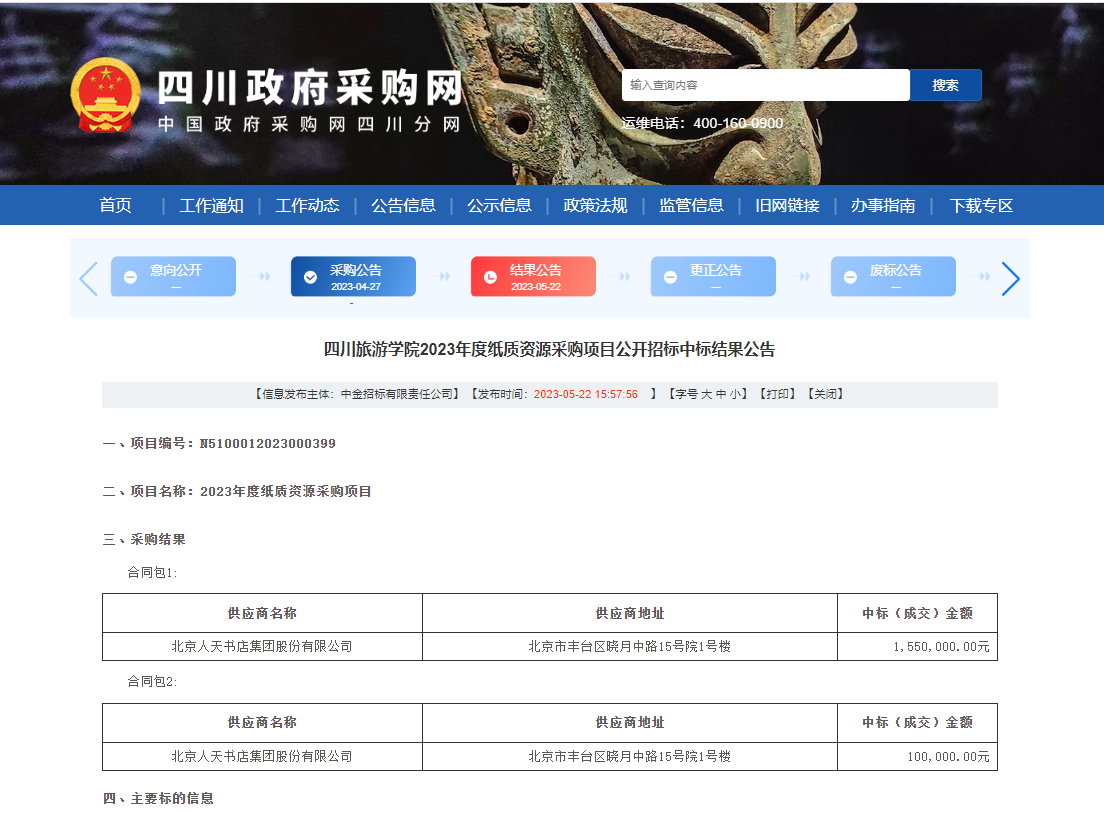1104x818 pixels.
Task: Set font size to 中
Action: pyautogui.click(x=721, y=394)
